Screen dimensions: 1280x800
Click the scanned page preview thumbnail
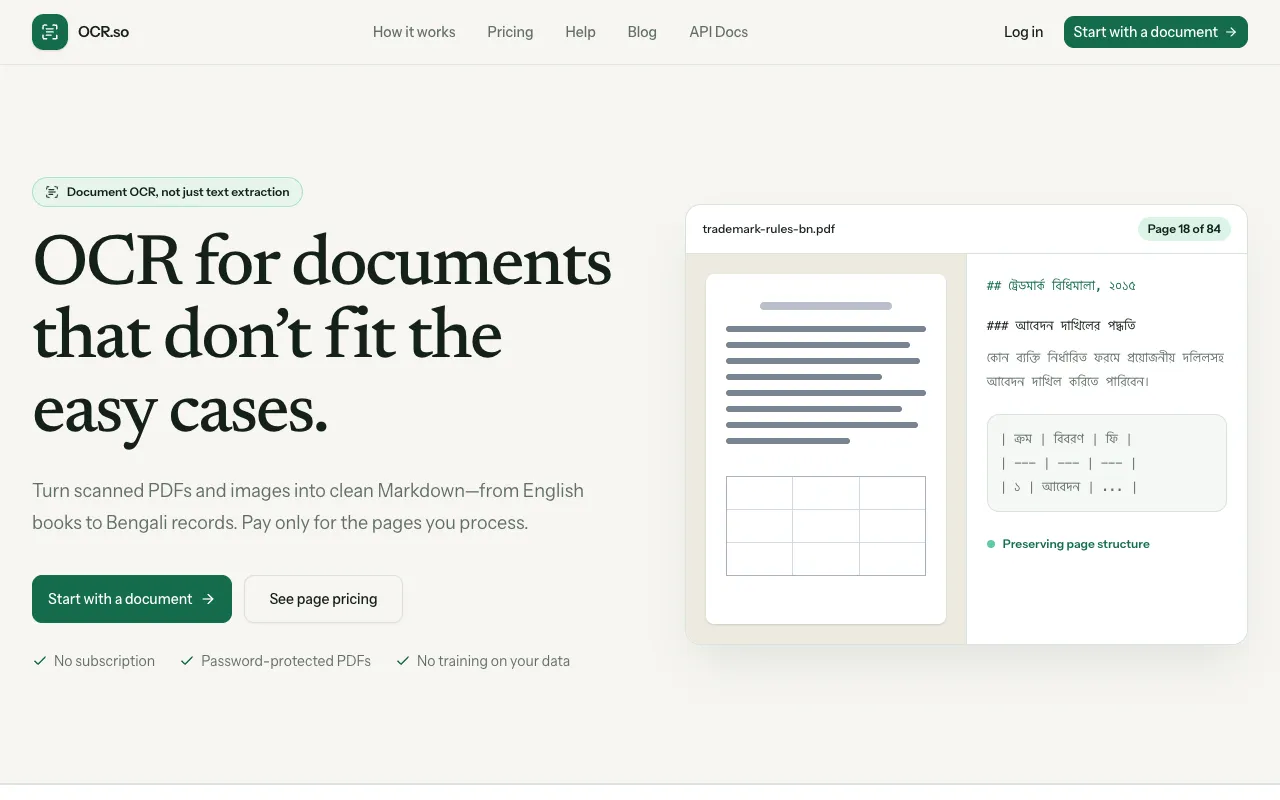pos(826,449)
